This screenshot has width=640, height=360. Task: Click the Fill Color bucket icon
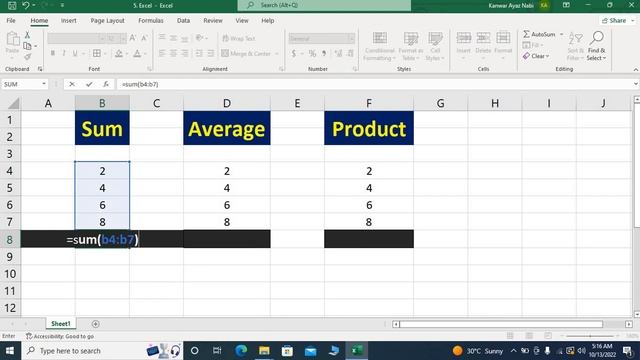point(119,53)
